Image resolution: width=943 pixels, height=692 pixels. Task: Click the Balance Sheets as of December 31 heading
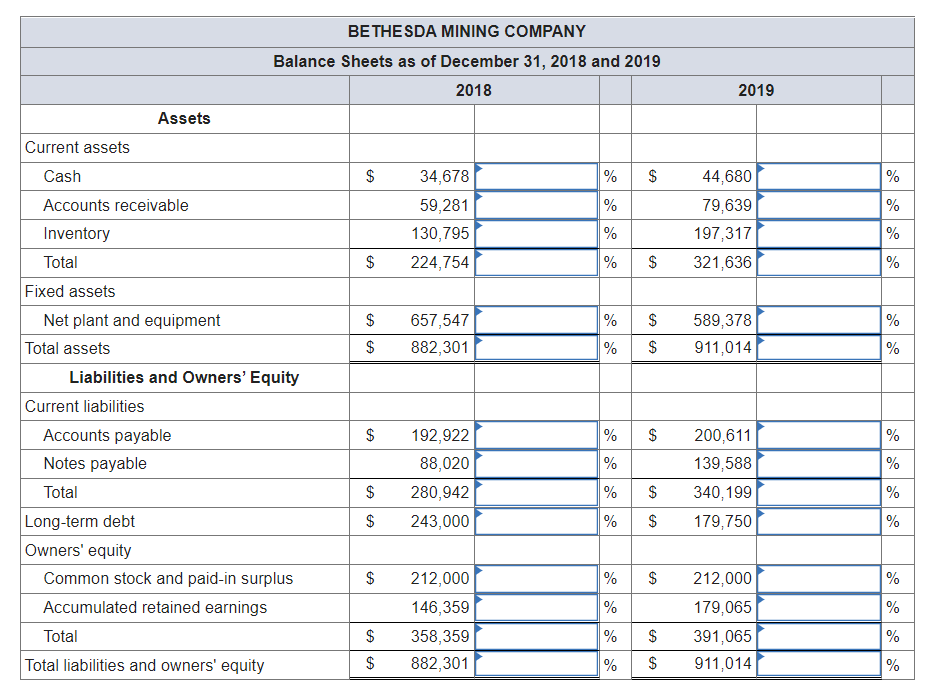click(x=467, y=61)
